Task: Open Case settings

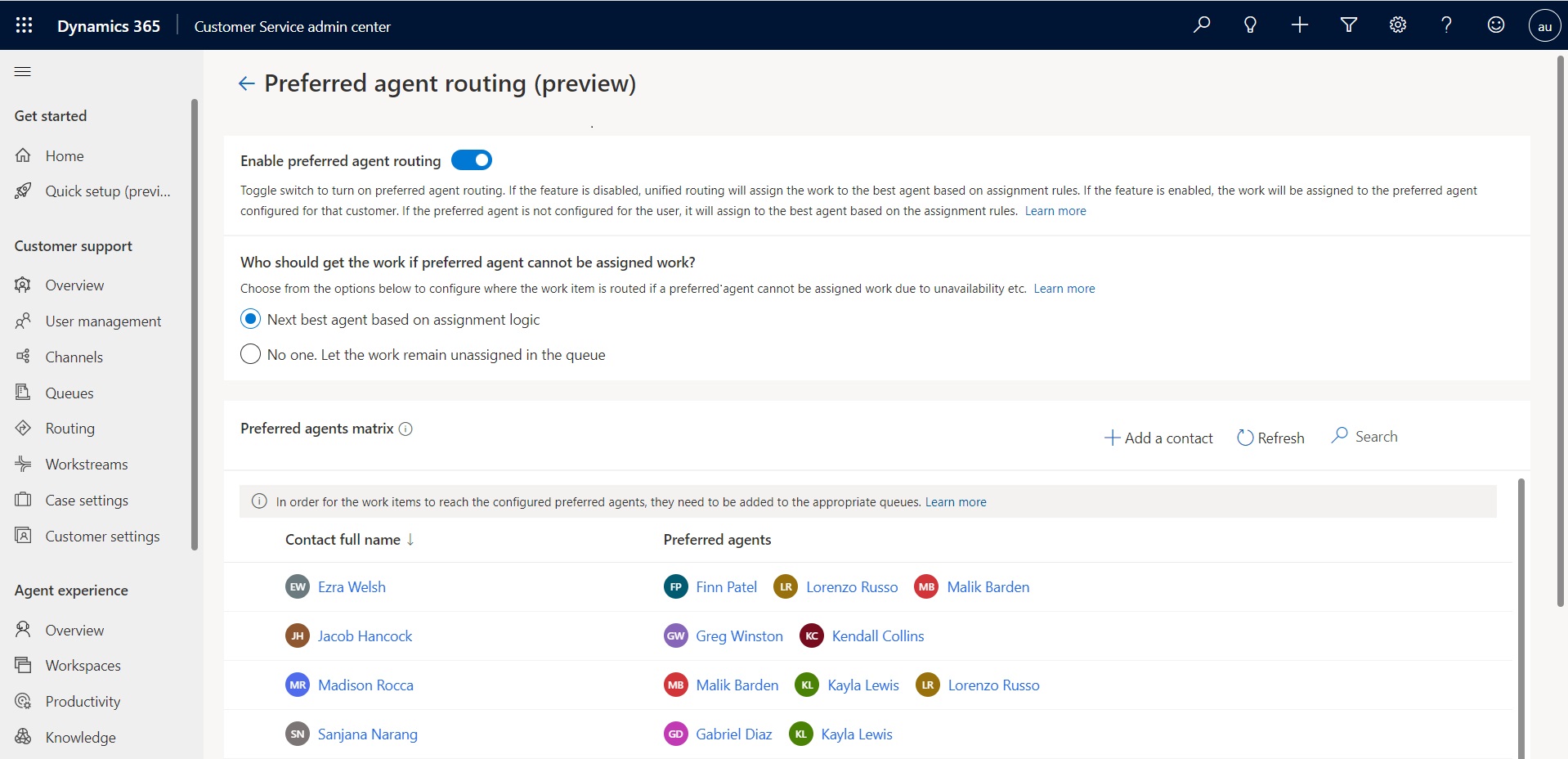Action: click(x=87, y=500)
